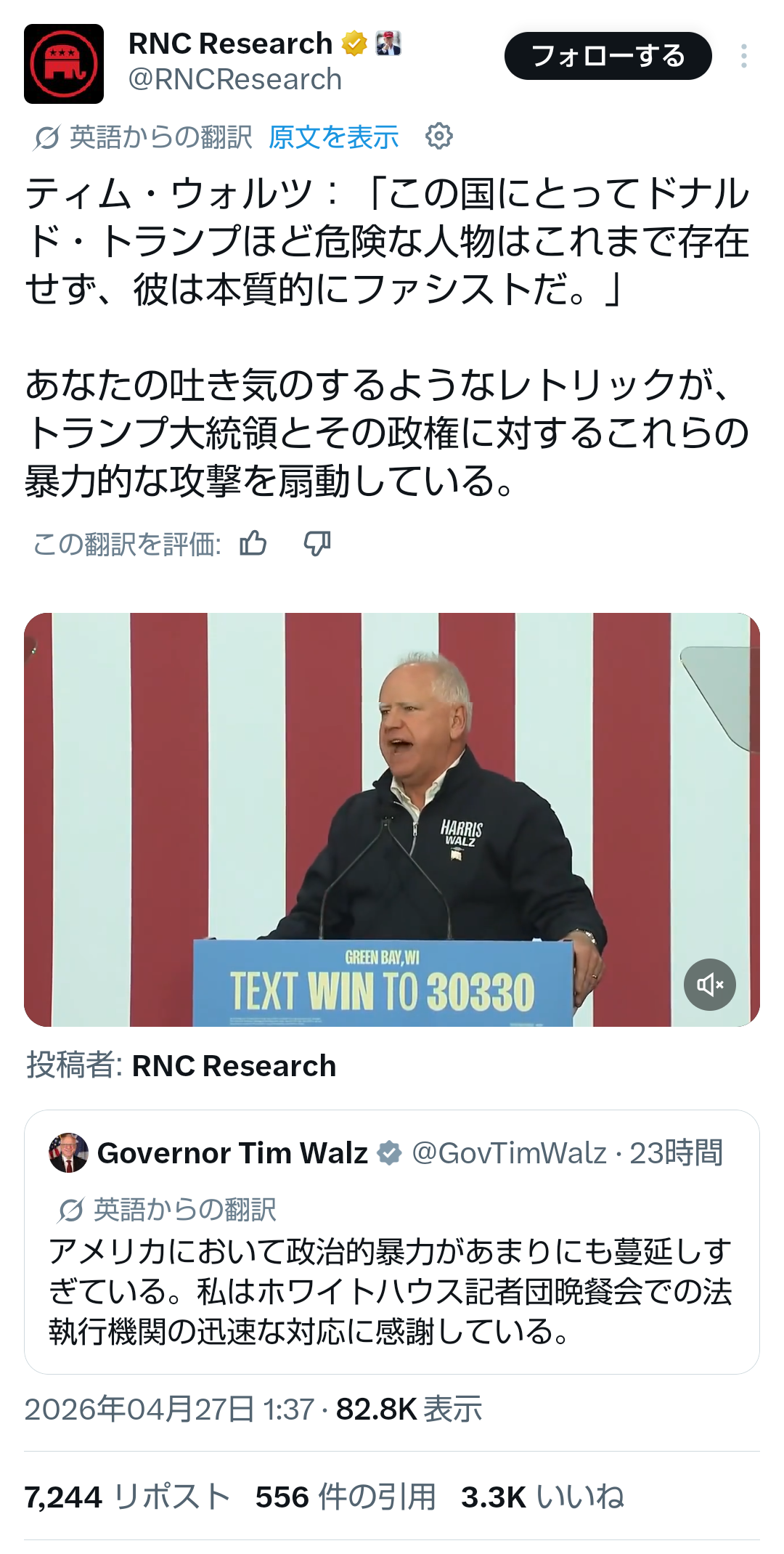View the 3.3K いいね likes list

(x=543, y=1497)
